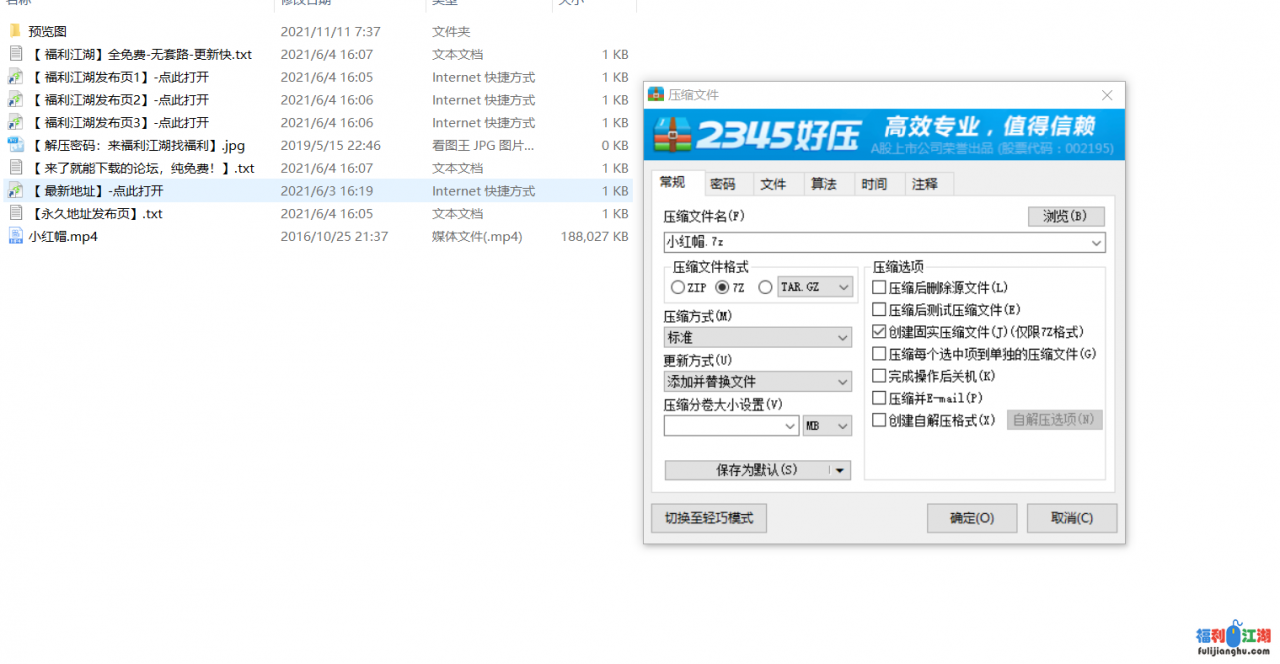Click the 福利江湖发布页3 shortcut icon
Viewport: 1280px width, 664px height.
15,122
